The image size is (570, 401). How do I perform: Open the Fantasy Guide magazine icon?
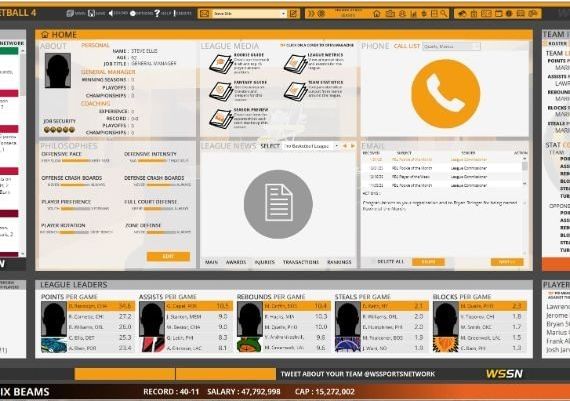coord(220,91)
